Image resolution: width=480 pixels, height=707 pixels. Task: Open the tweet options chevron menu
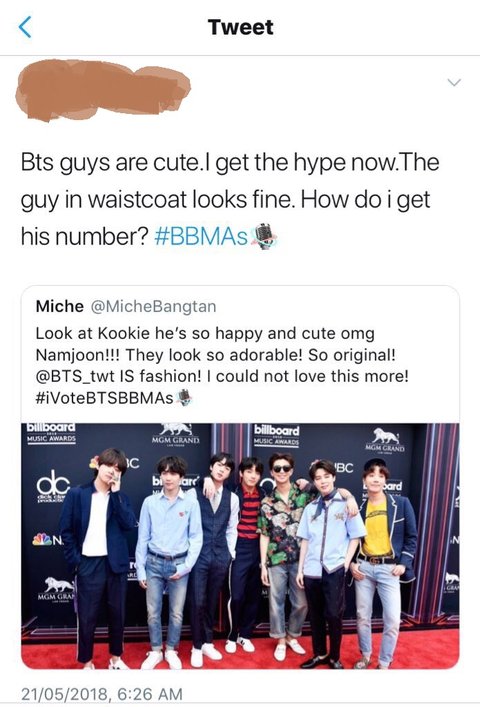(x=454, y=83)
